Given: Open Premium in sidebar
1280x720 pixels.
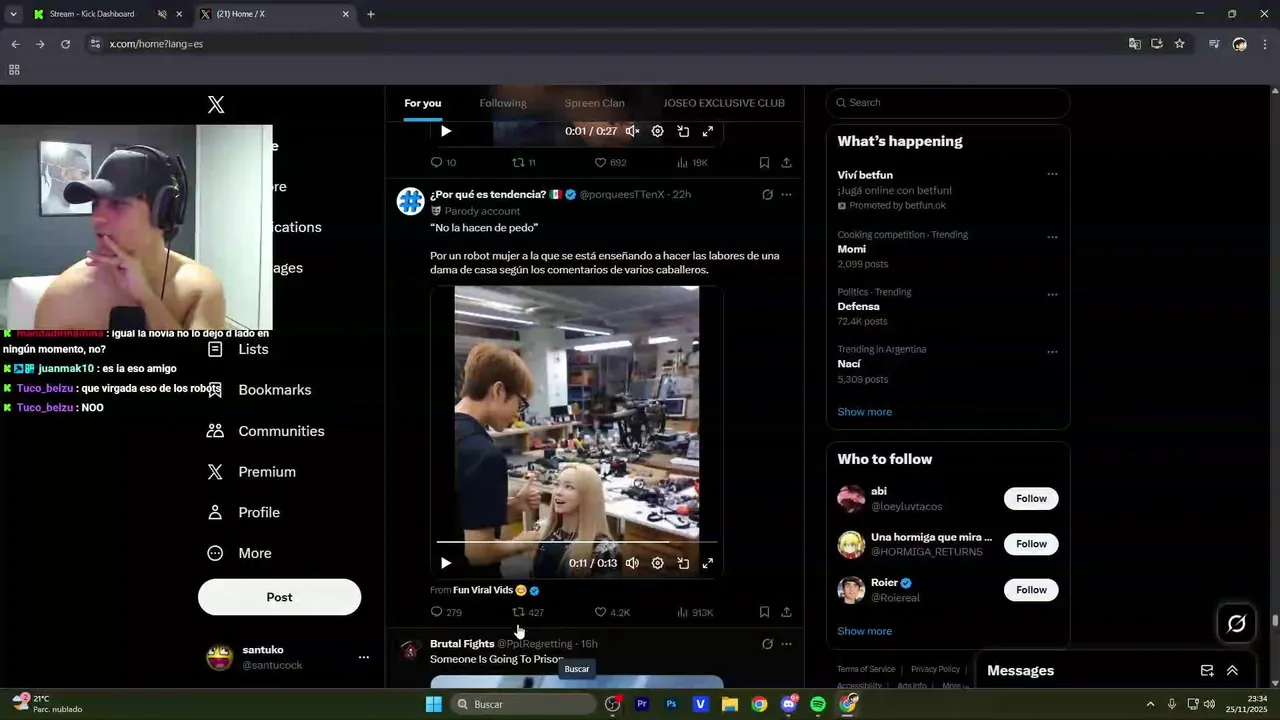Looking at the screenshot, I should (x=252, y=472).
